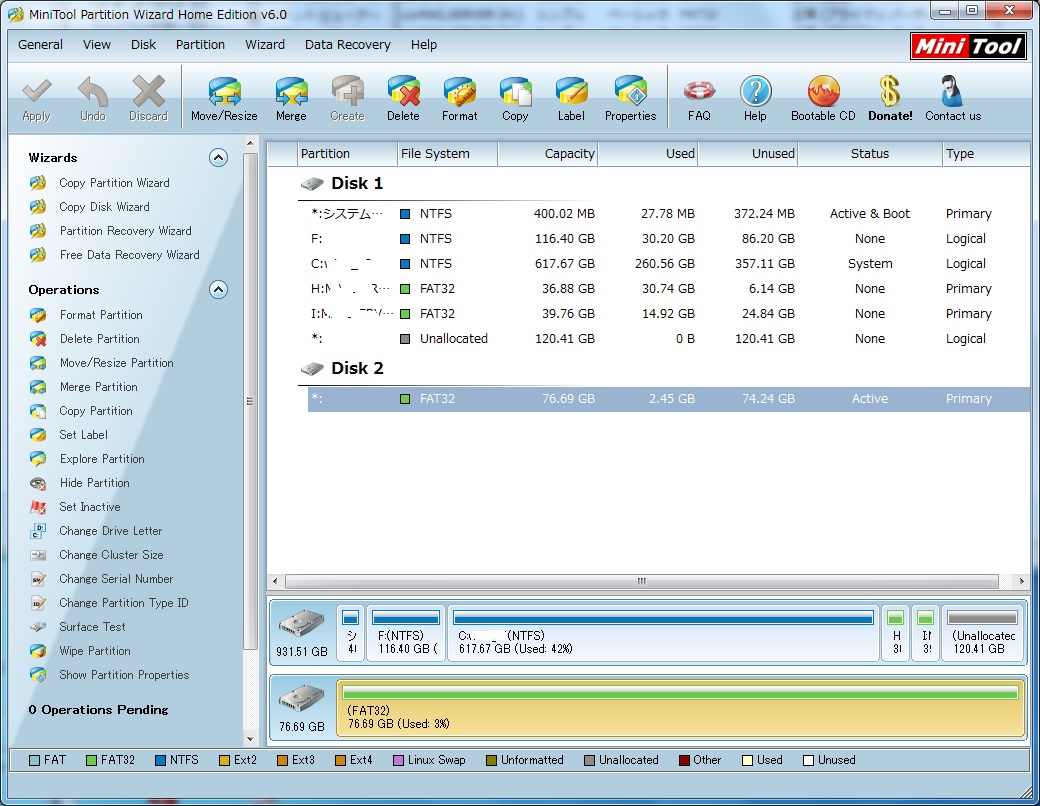The image size is (1040, 806).
Task: Open the Partition menu
Action: click(x=200, y=44)
